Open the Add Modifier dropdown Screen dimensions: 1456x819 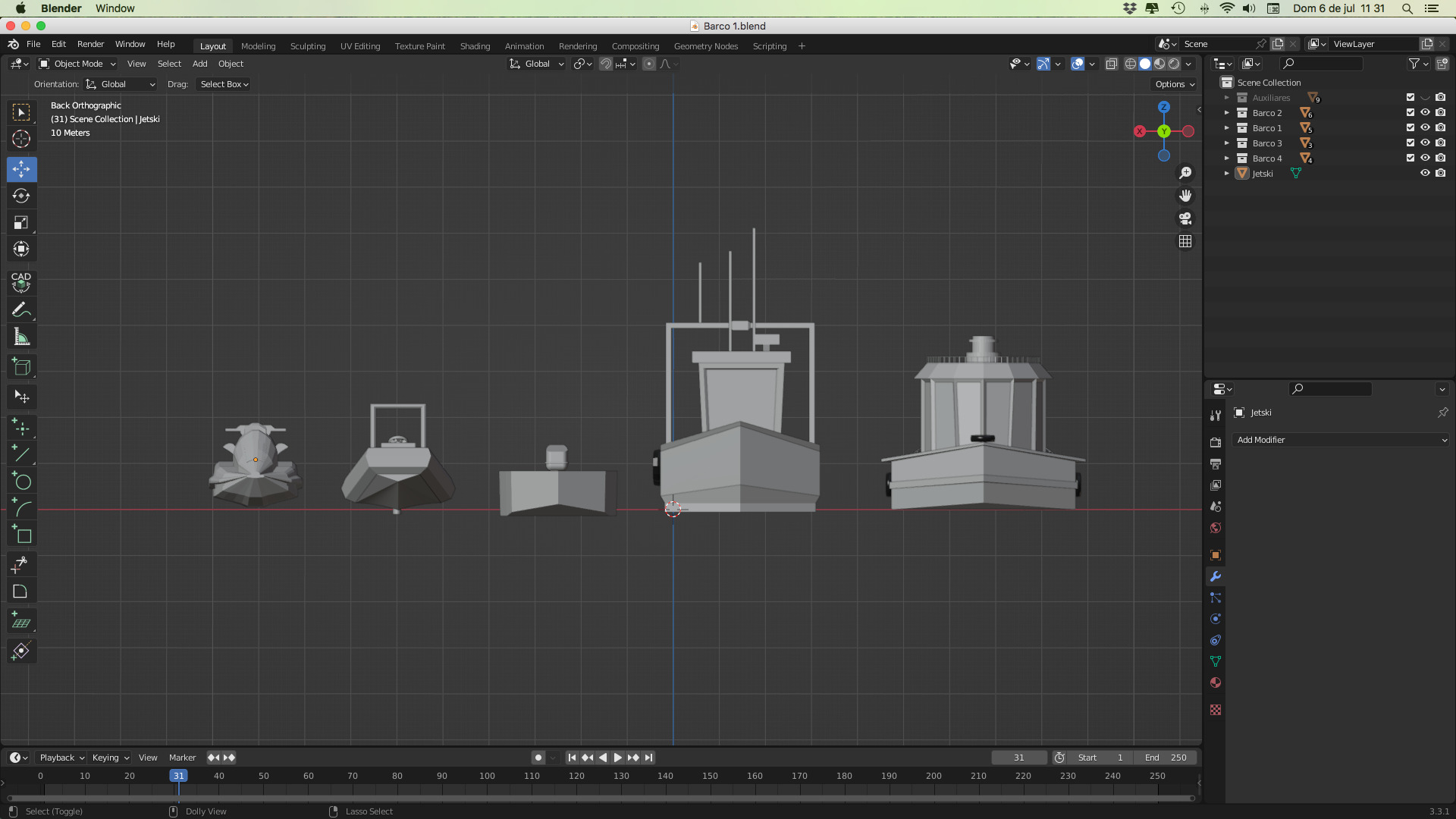click(x=1341, y=440)
